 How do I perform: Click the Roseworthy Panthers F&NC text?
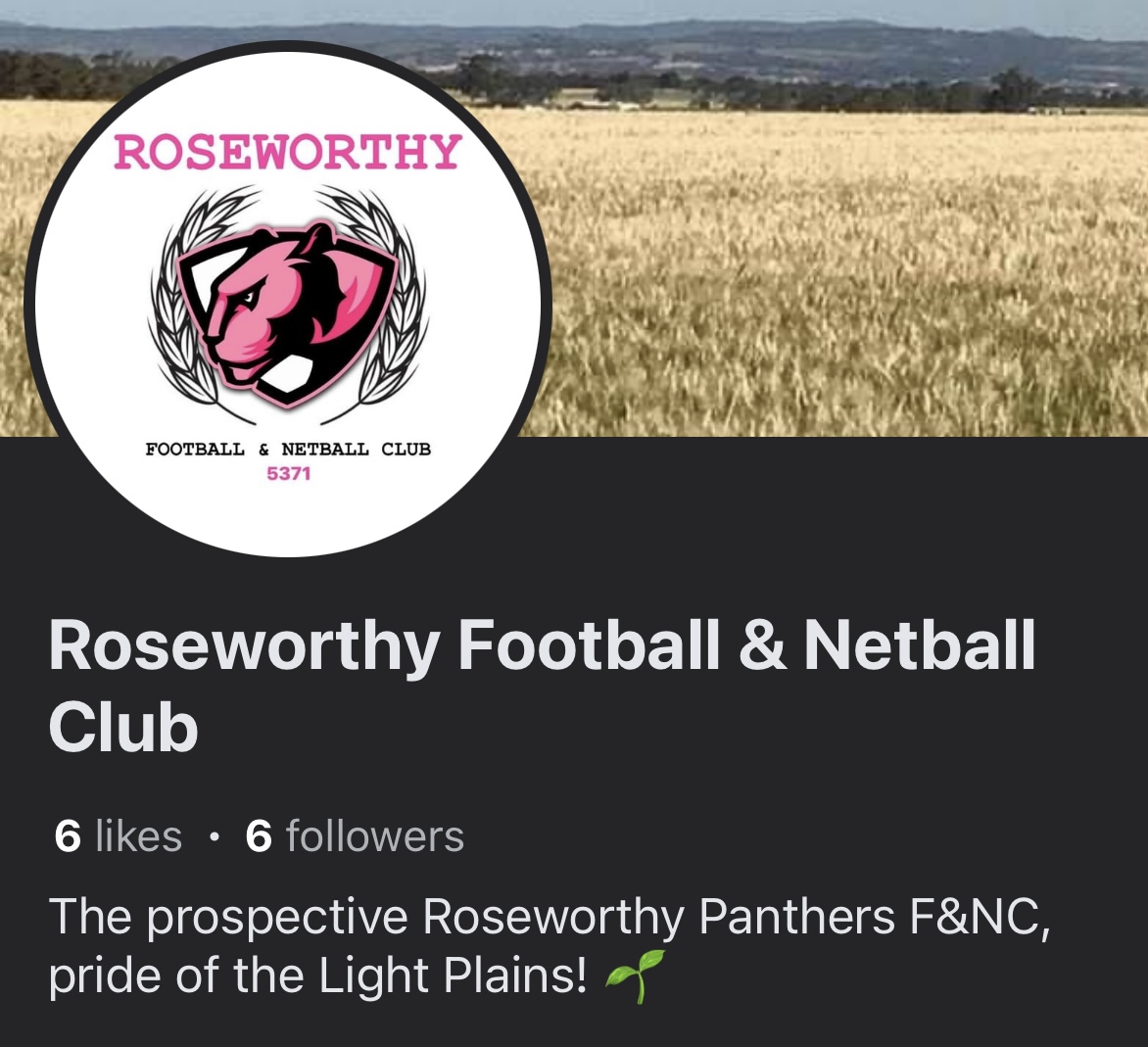[x=737, y=917]
